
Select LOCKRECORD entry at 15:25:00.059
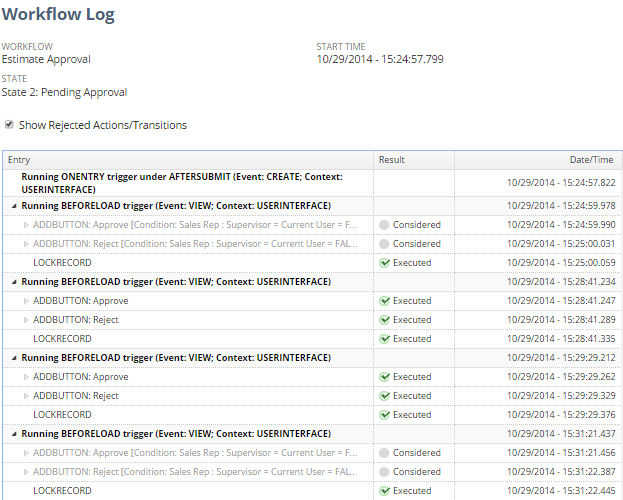62,263
